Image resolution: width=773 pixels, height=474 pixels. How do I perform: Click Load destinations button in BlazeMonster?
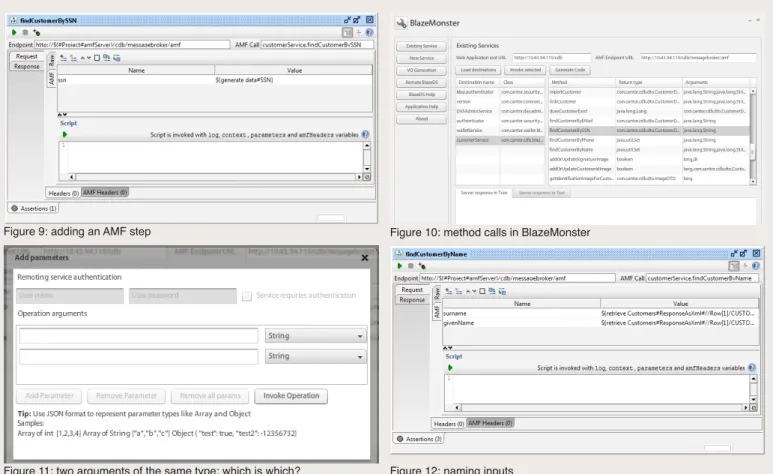tap(478, 70)
